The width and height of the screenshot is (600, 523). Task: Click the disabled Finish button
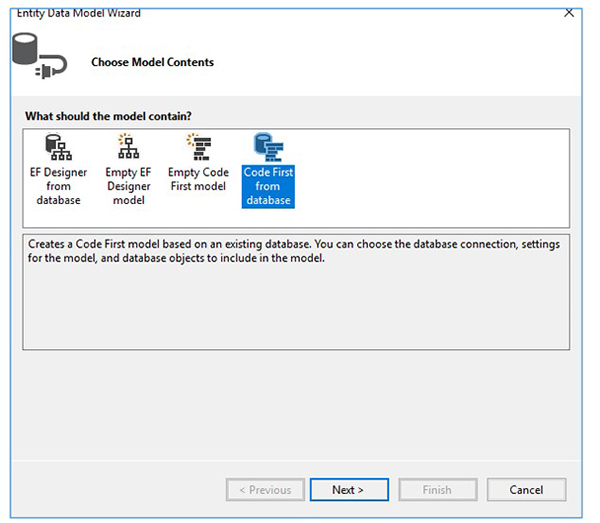point(437,490)
